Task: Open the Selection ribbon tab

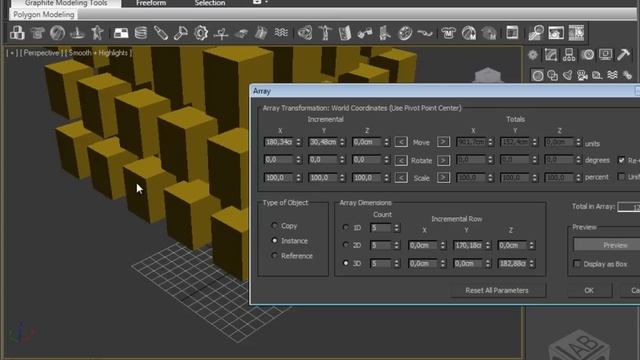Action: click(210, 3)
